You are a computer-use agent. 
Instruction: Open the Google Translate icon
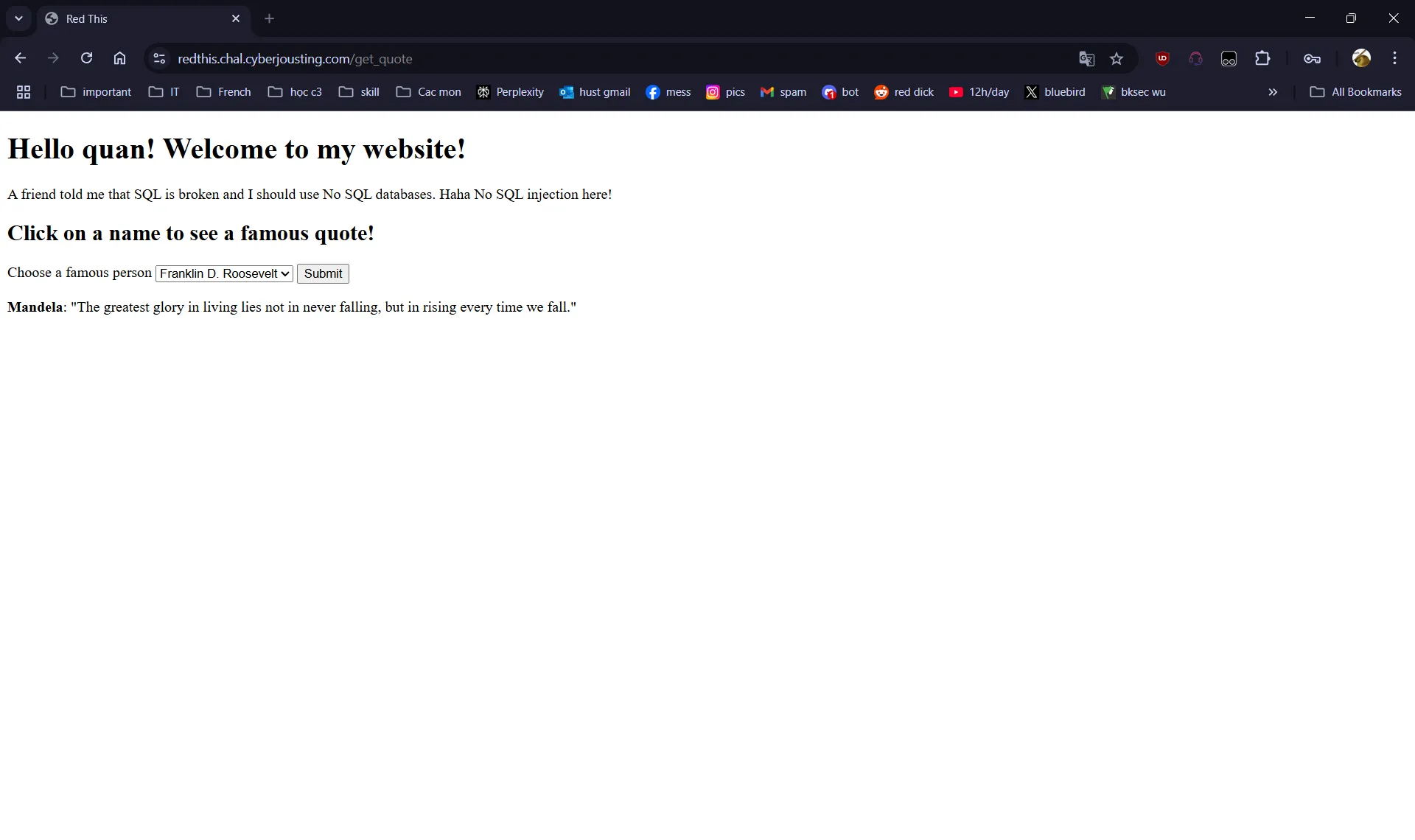click(1086, 59)
